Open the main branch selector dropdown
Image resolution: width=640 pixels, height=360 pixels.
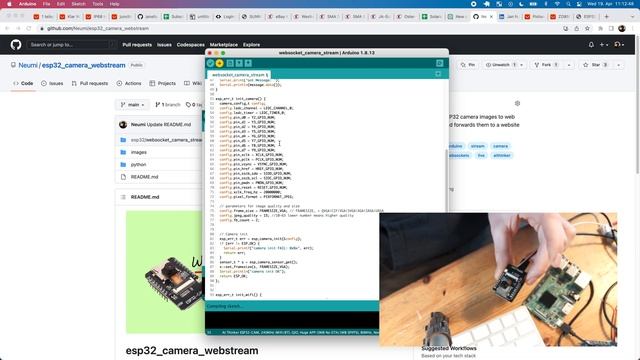132,105
